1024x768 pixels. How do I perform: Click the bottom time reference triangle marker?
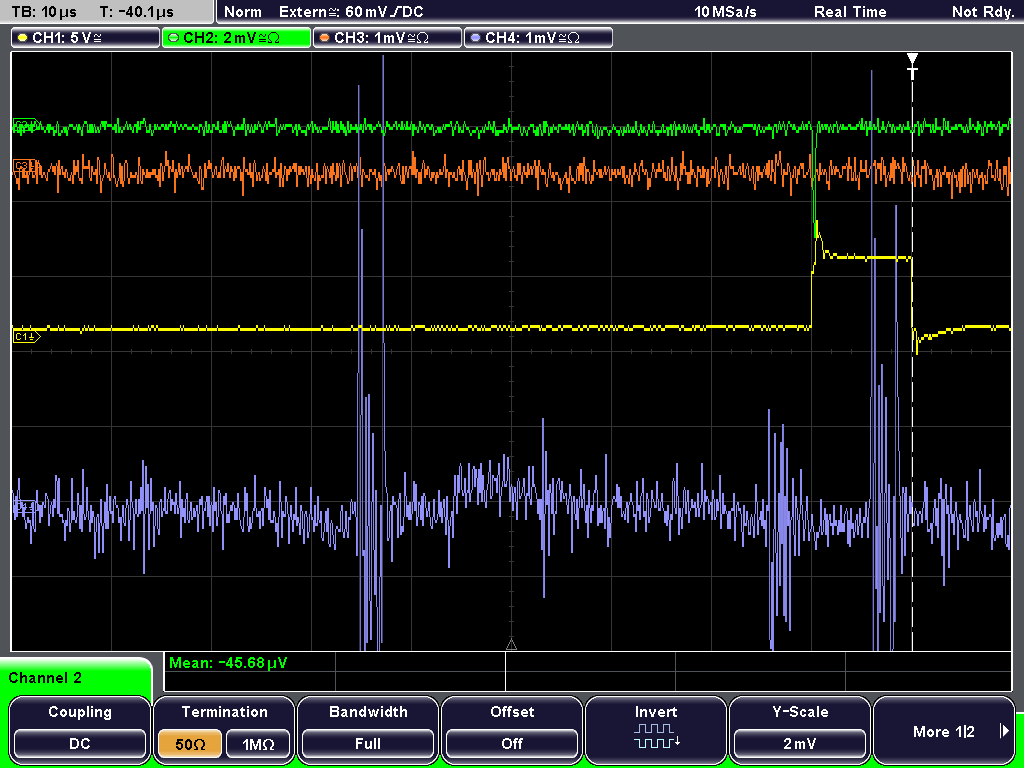[x=511, y=645]
